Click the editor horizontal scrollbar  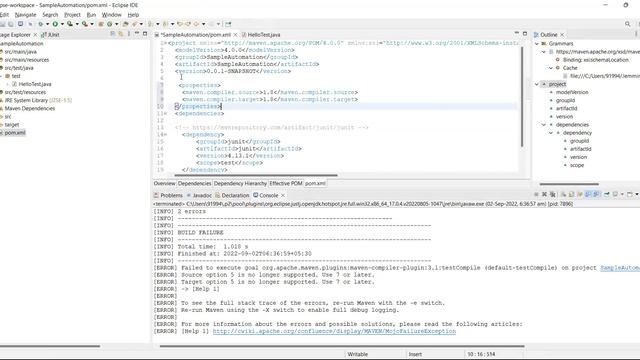[256, 175]
